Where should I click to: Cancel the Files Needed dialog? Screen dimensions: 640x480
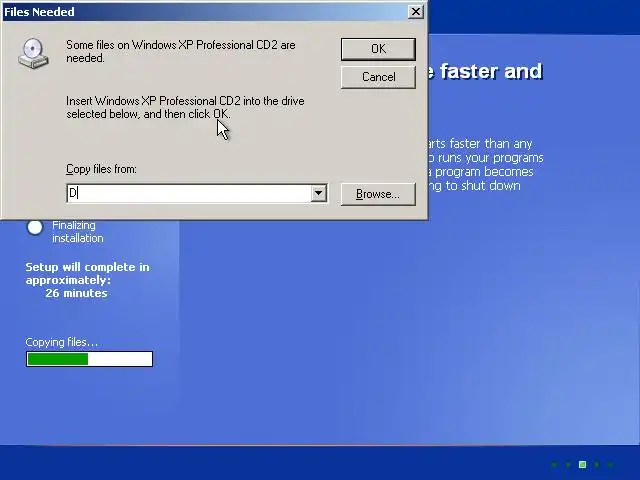[378, 77]
